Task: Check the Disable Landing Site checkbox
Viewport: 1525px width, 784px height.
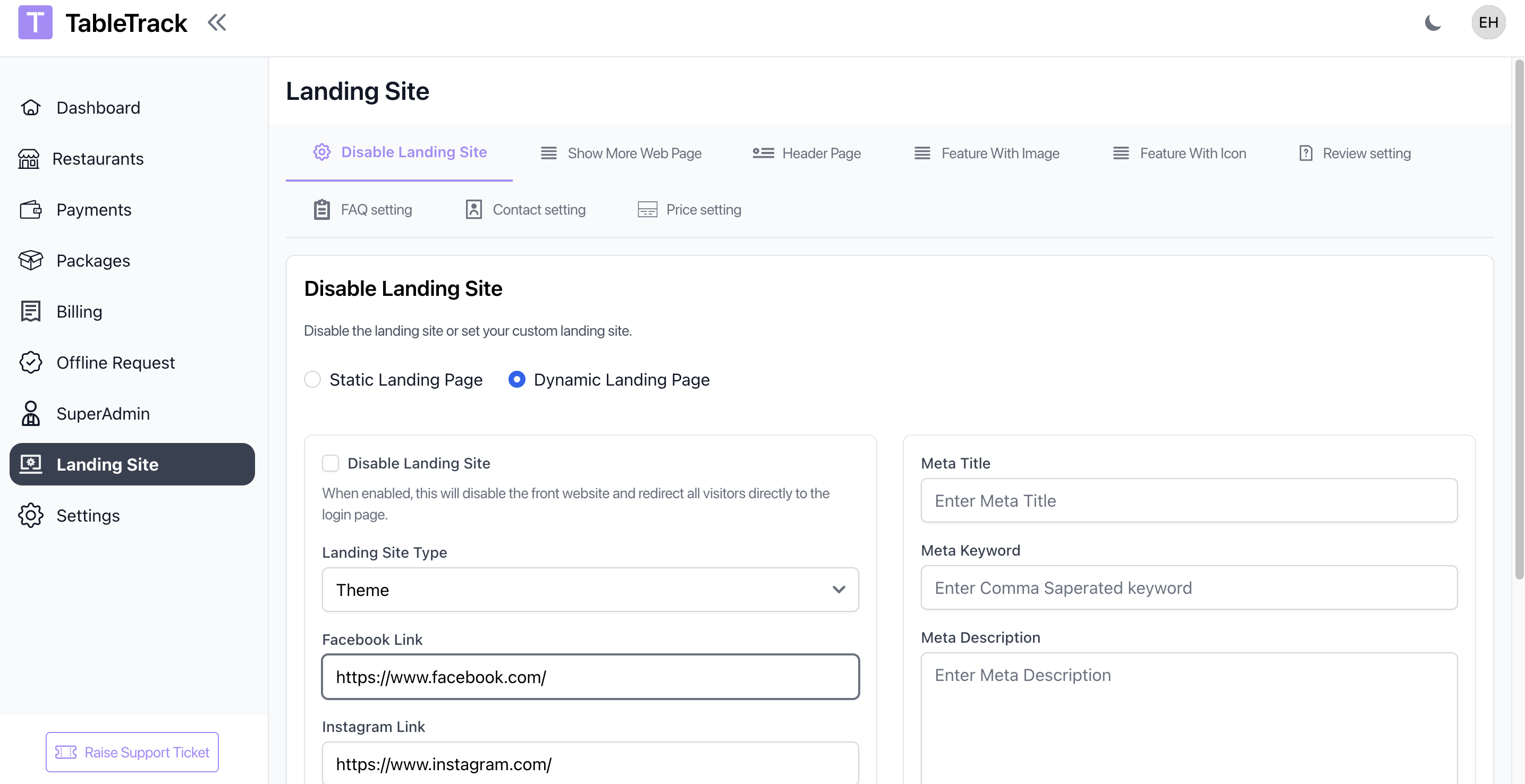Action: 331,463
